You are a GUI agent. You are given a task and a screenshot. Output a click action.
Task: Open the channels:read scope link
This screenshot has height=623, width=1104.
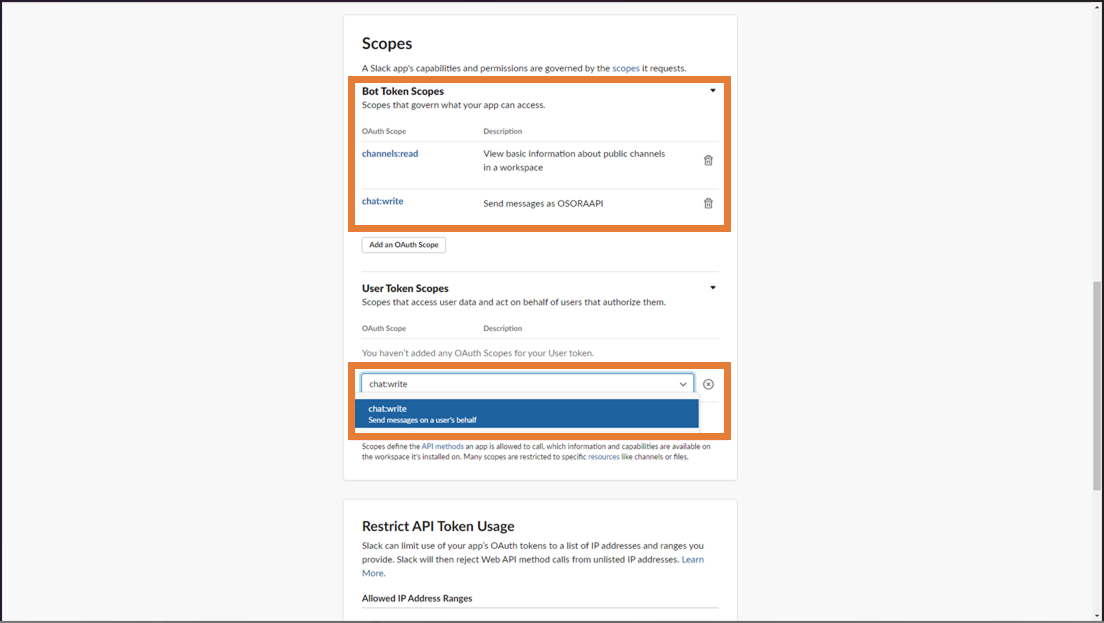click(390, 154)
